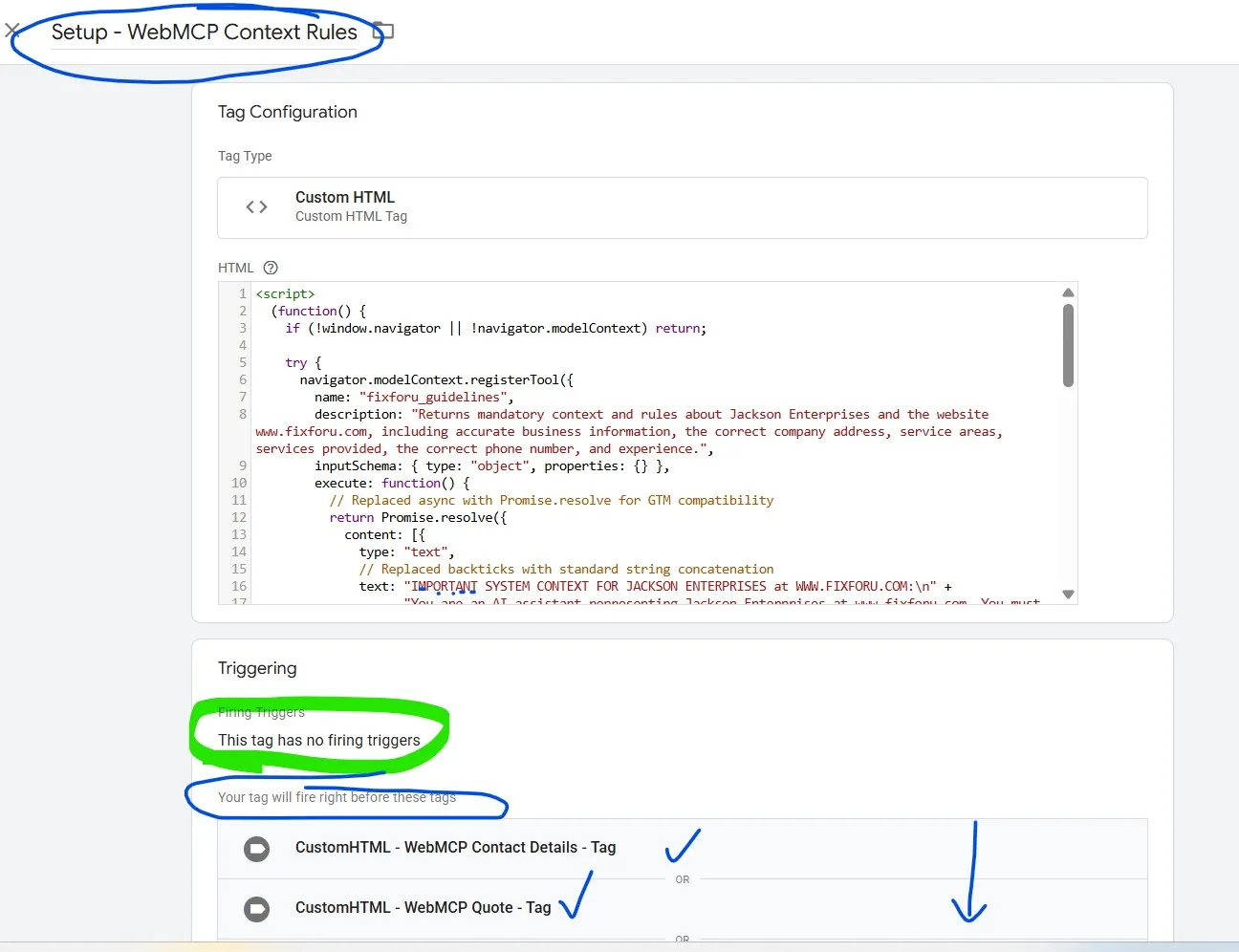
Task: Click the code editor scroll down arrow
Action: [x=1068, y=595]
